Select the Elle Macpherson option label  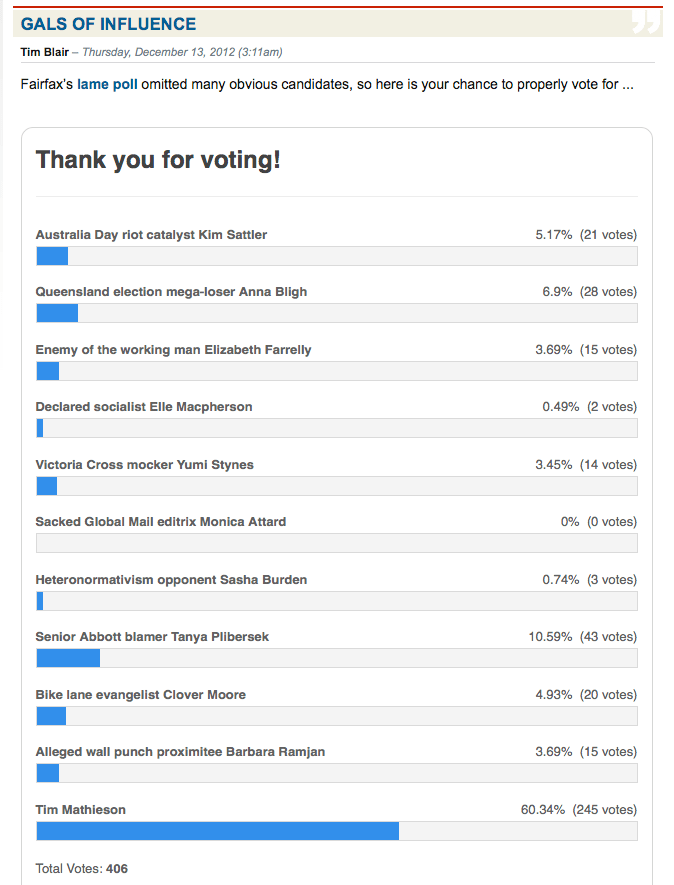(143, 407)
